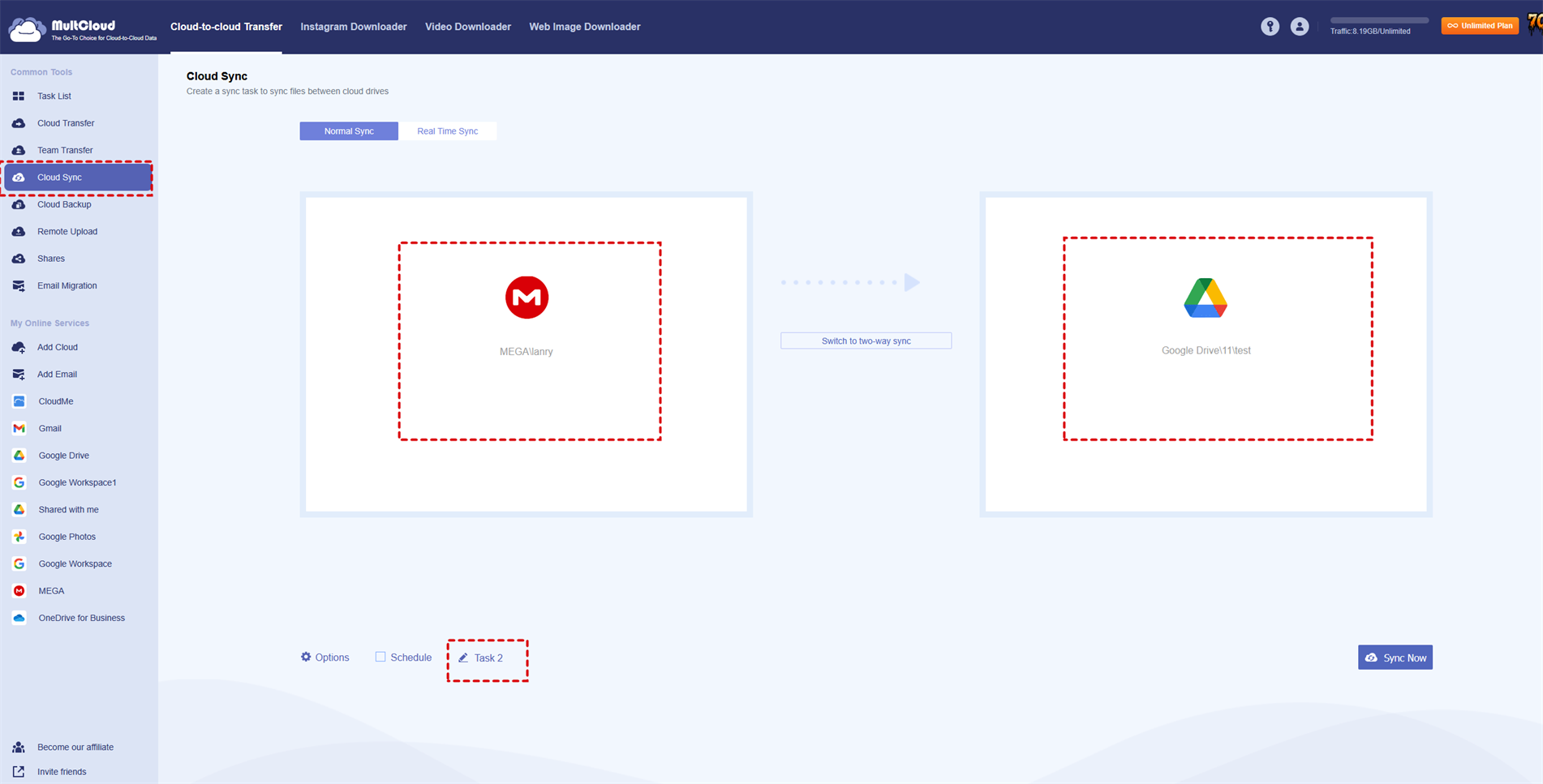The width and height of the screenshot is (1543, 784).
Task: Open Task List in sidebar
Action: pyautogui.click(x=54, y=96)
